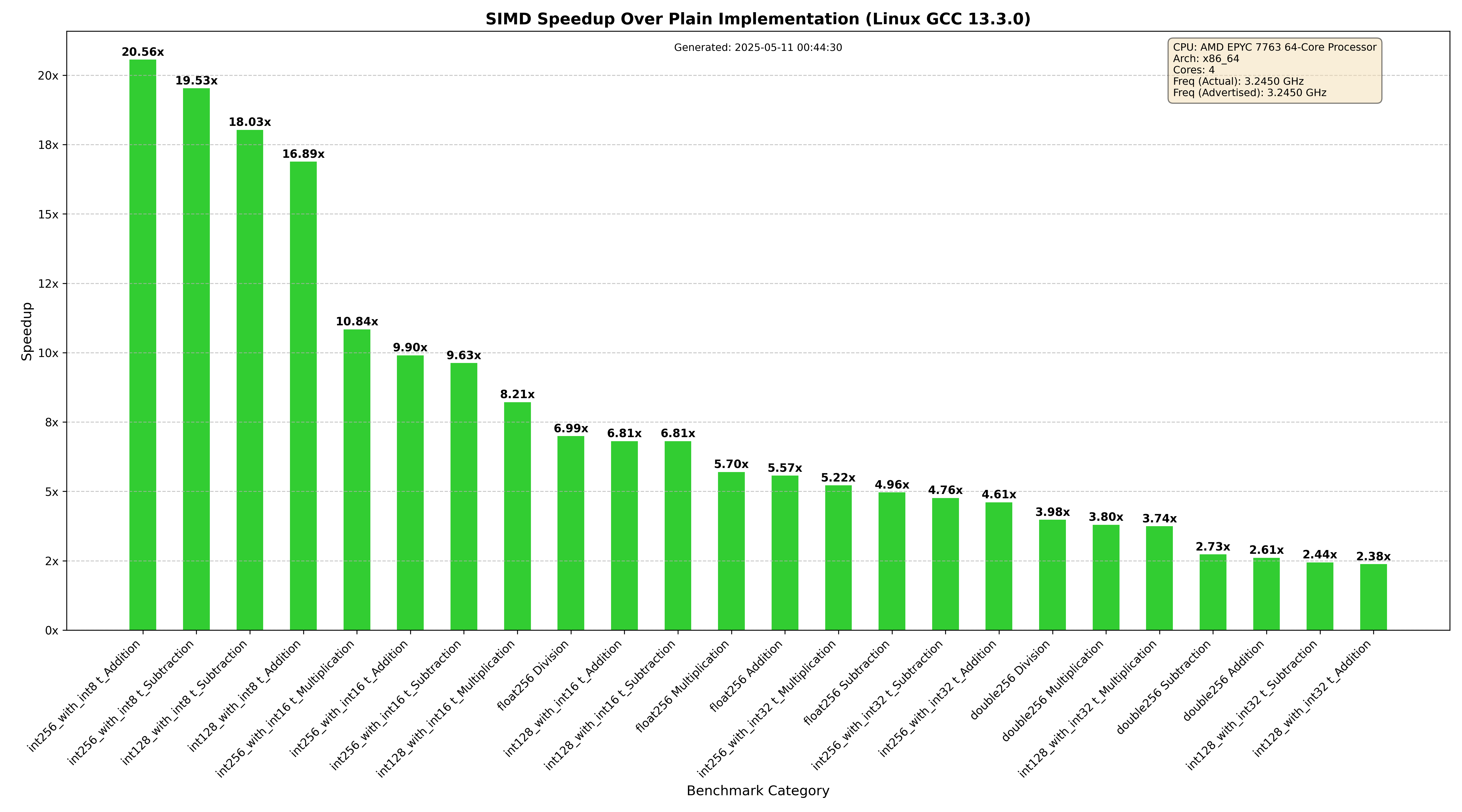Click the Generated timestamp text

pos(758,48)
